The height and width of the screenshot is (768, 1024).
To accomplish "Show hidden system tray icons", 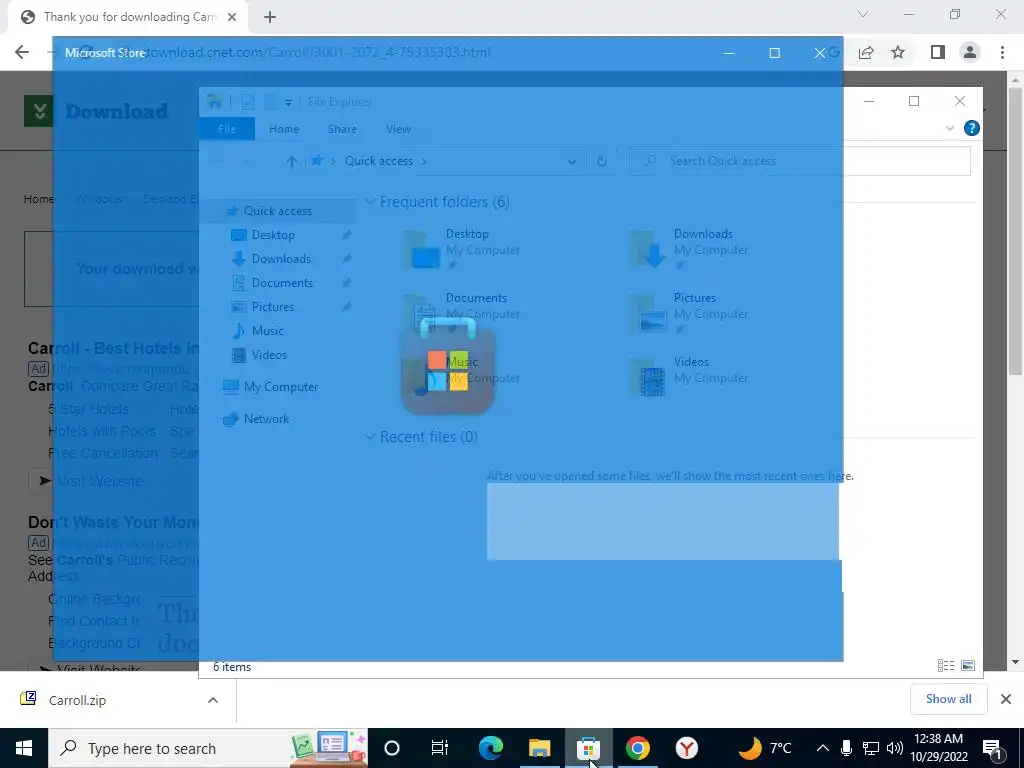I will (823, 748).
